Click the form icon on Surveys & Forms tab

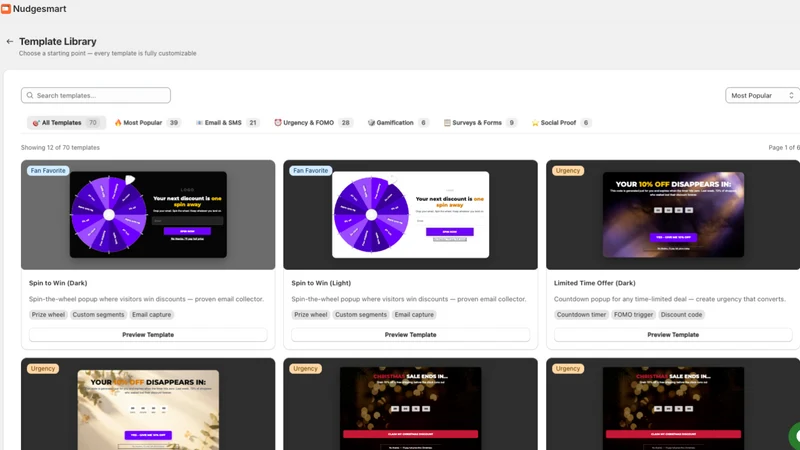coord(447,122)
